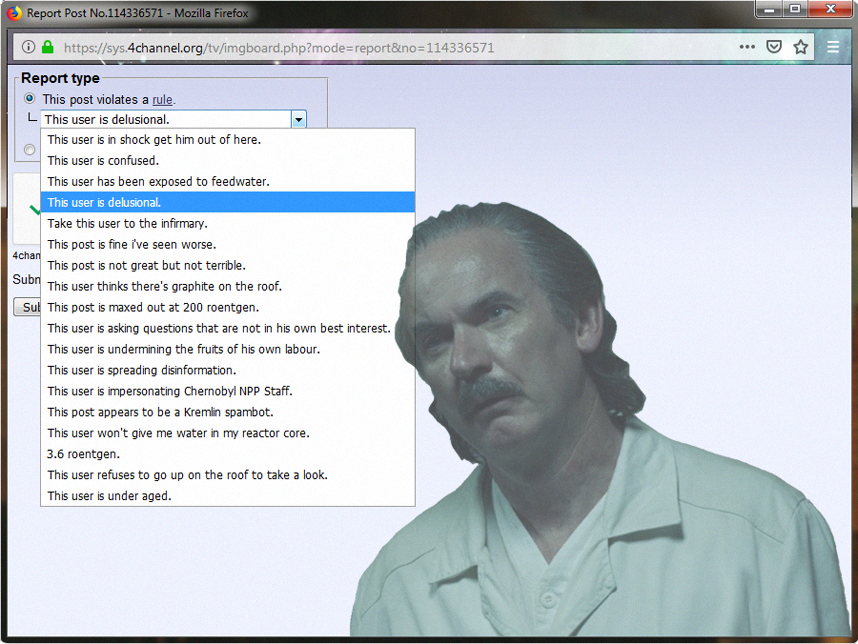Collapse the report reason dropdown arrow

coord(299,119)
